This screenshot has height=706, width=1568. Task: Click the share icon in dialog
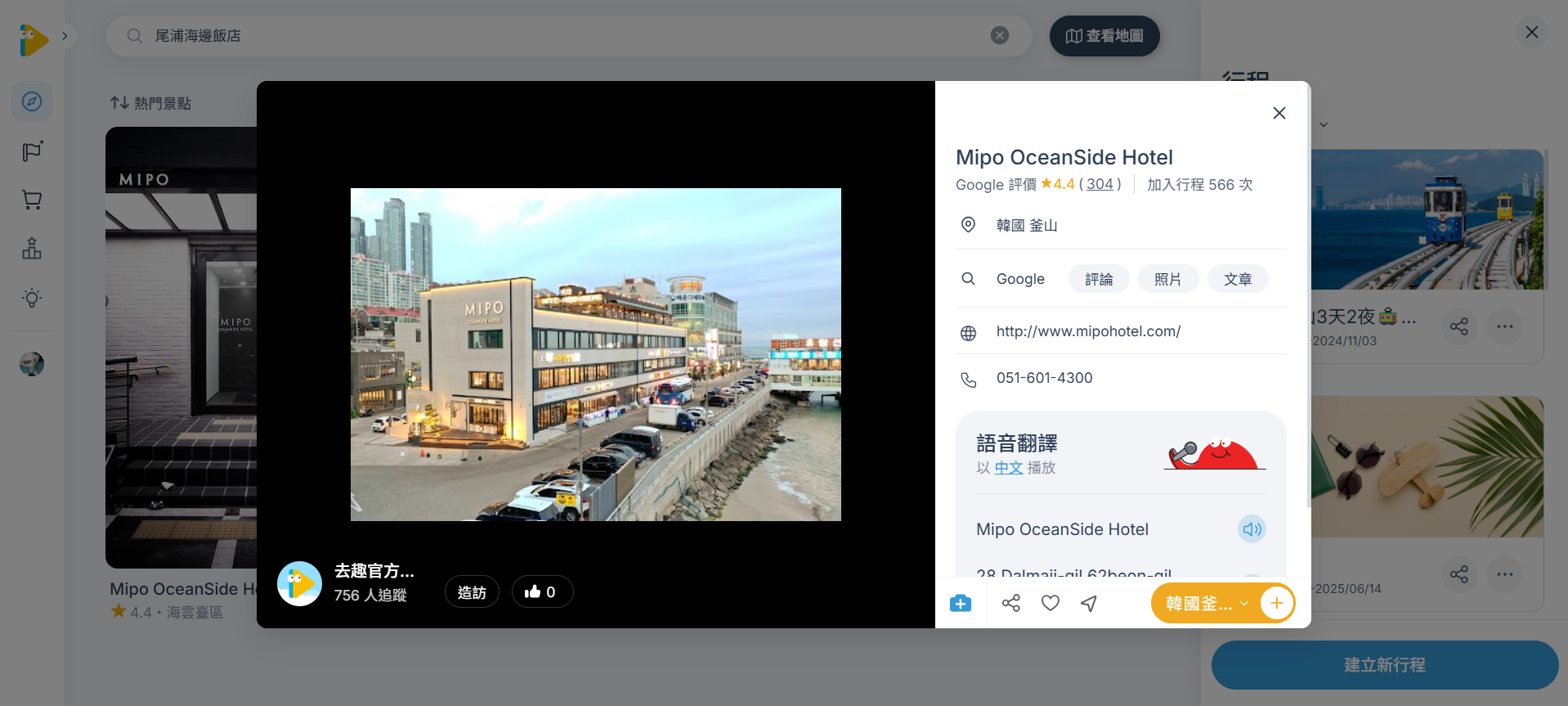[1011, 604]
